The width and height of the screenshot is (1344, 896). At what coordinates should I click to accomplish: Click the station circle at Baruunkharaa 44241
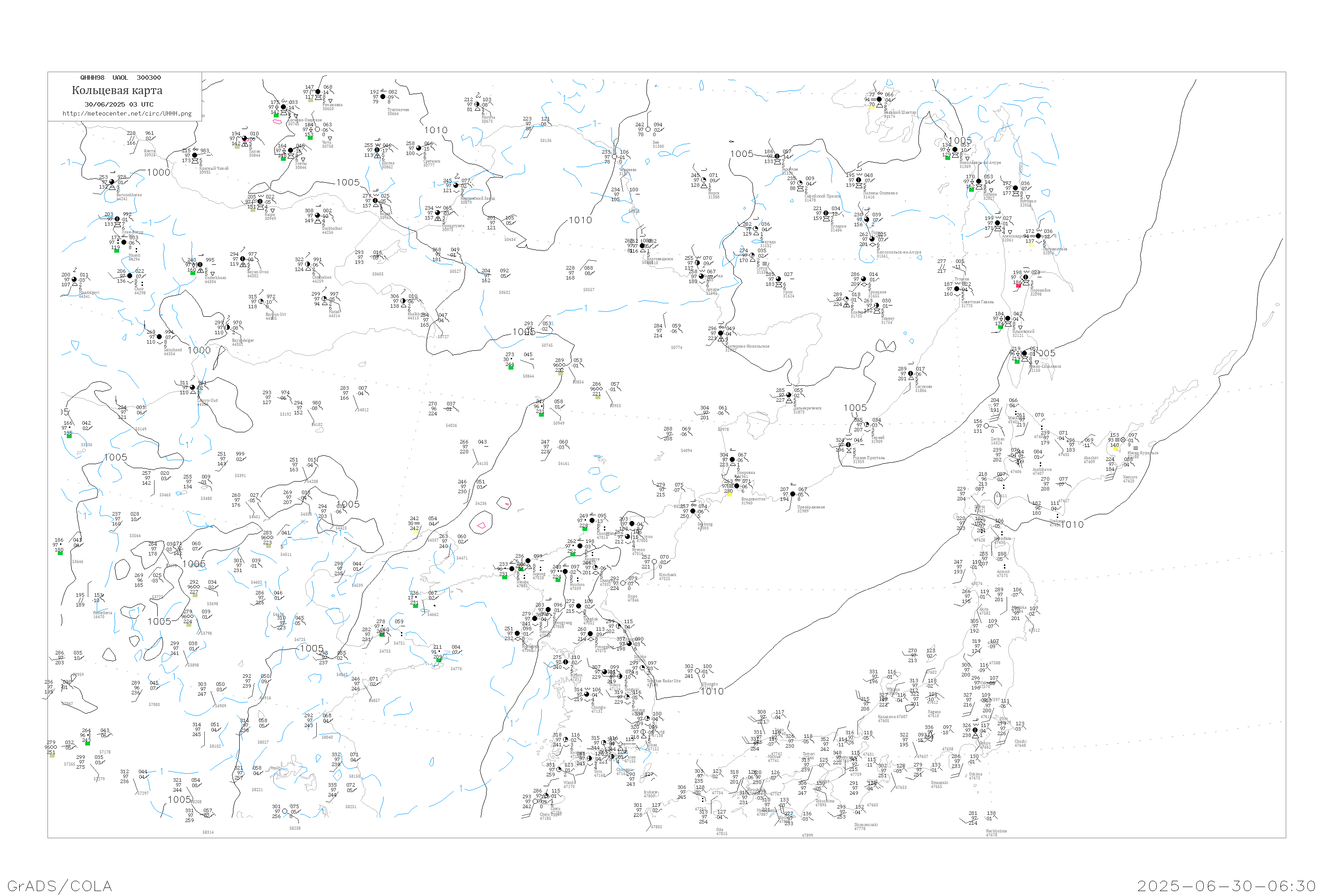point(112,182)
